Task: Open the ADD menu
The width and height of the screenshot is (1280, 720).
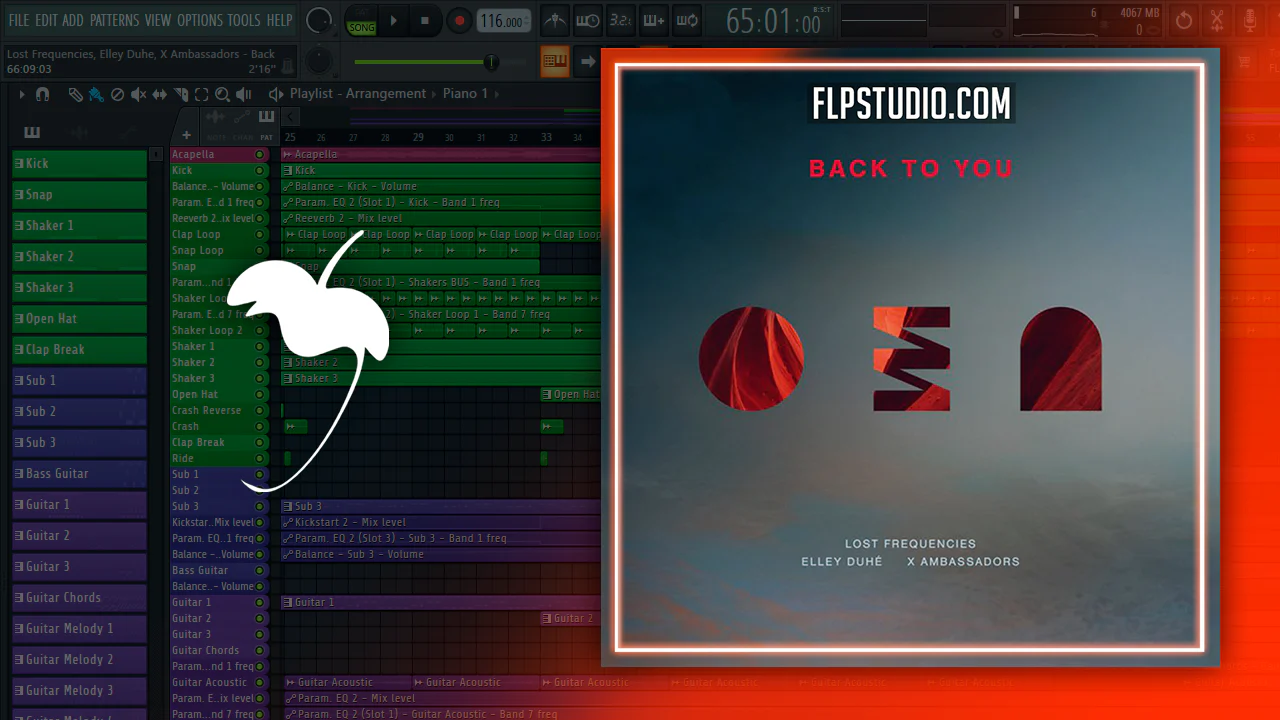Action: click(73, 20)
